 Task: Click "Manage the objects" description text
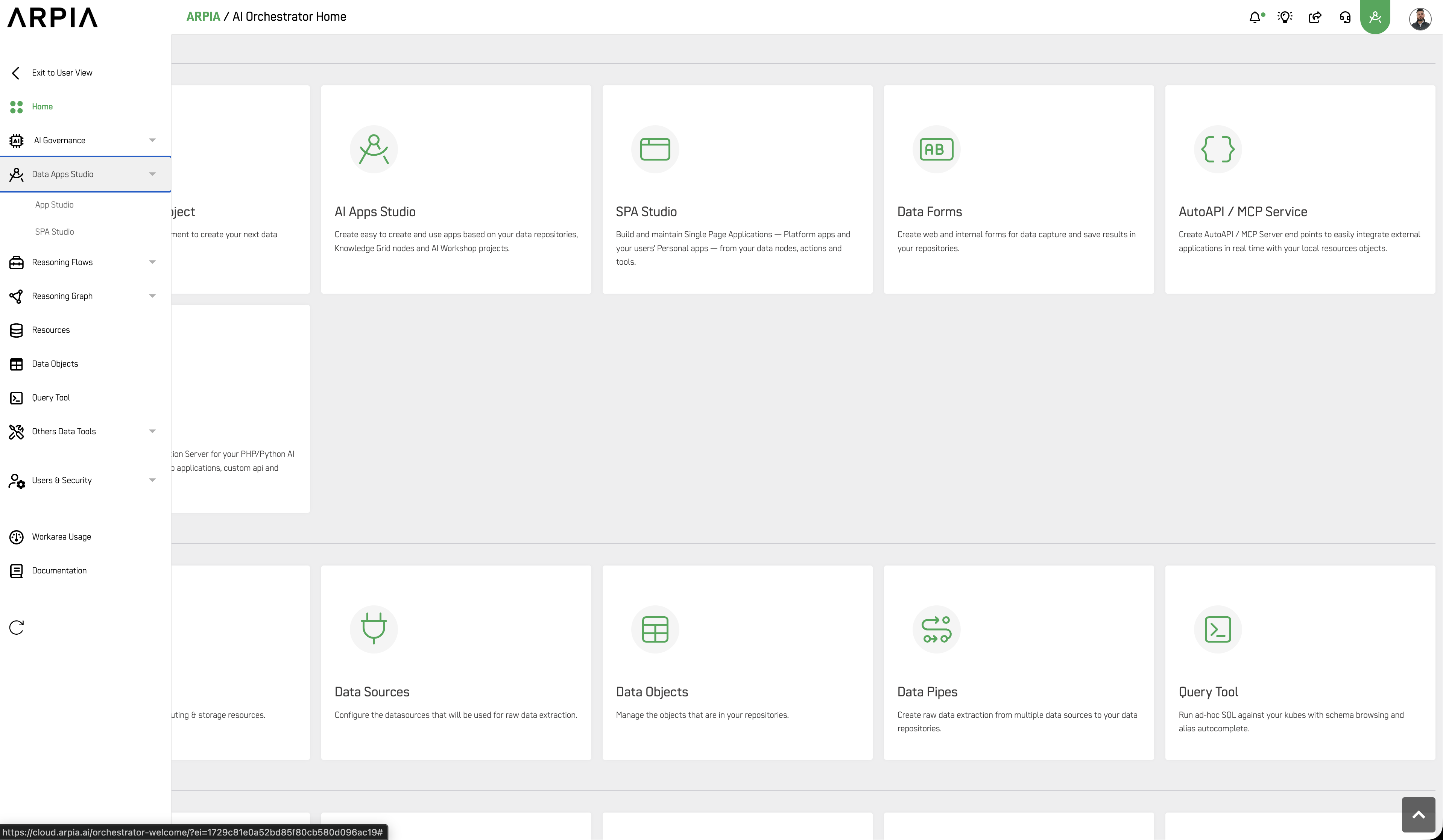pos(702,715)
